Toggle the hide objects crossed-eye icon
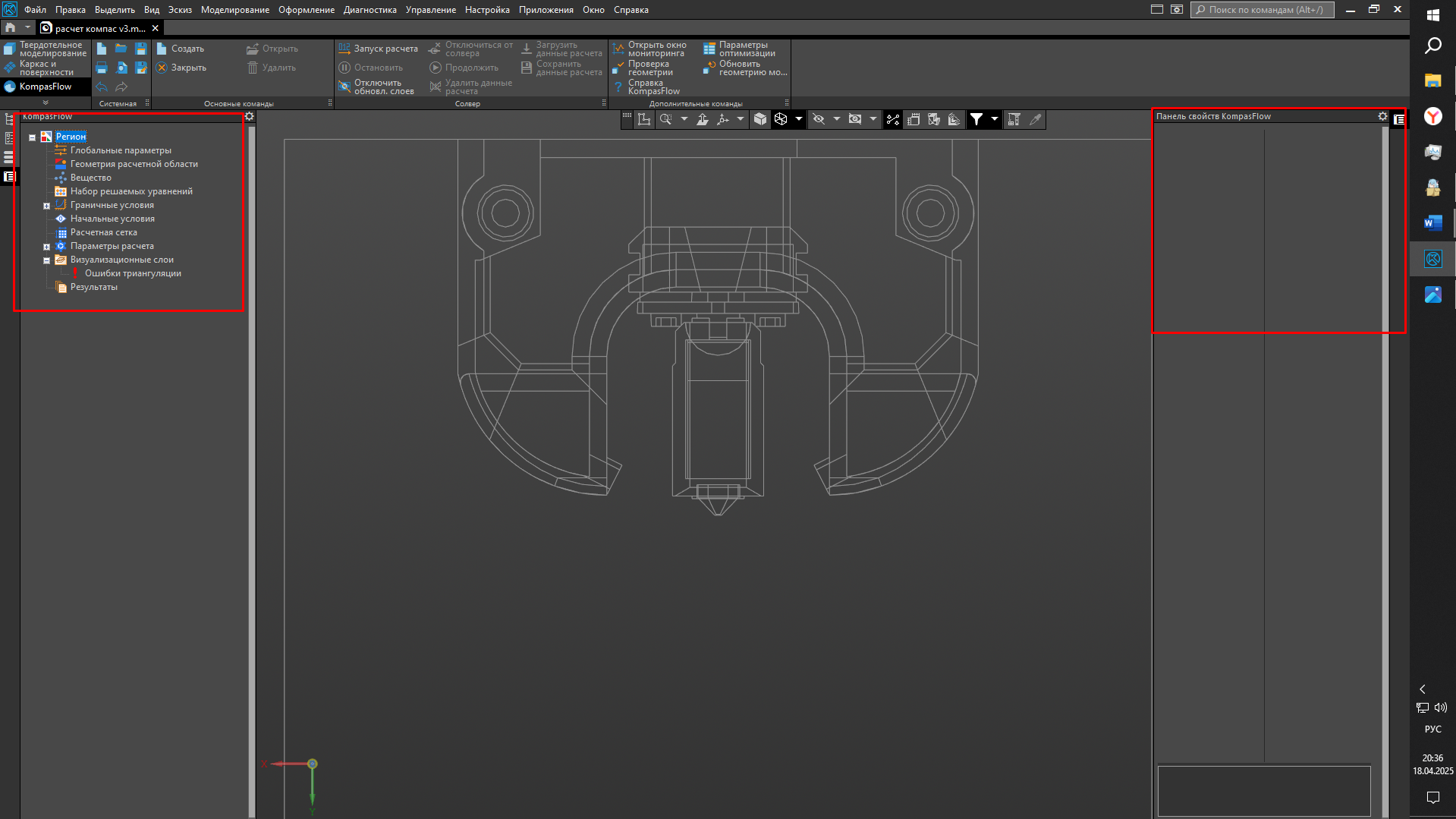Image resolution: width=1456 pixels, height=819 pixels. coord(819,119)
